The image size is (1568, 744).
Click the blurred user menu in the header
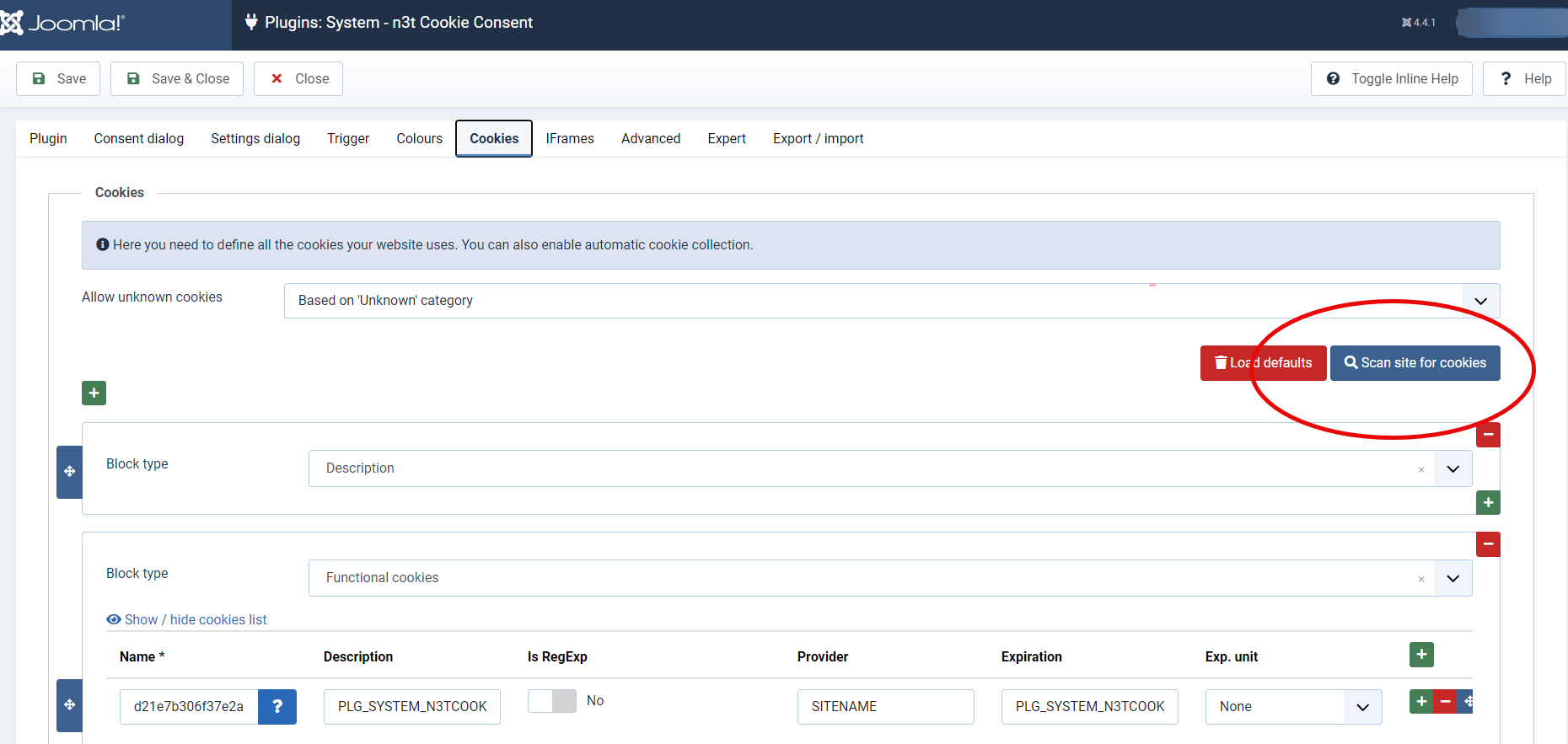(x=1512, y=23)
